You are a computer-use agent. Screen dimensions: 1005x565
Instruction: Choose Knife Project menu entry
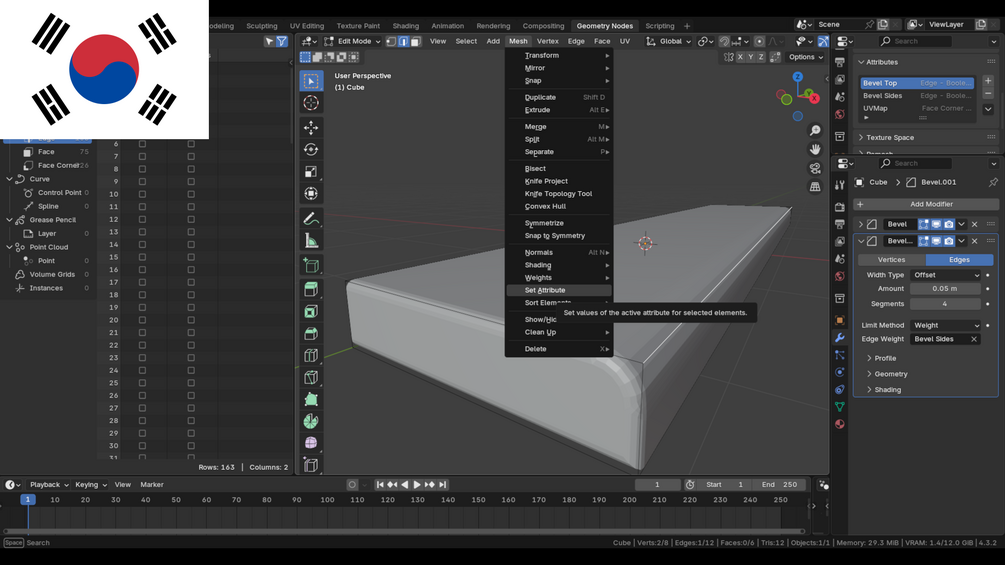(559, 181)
